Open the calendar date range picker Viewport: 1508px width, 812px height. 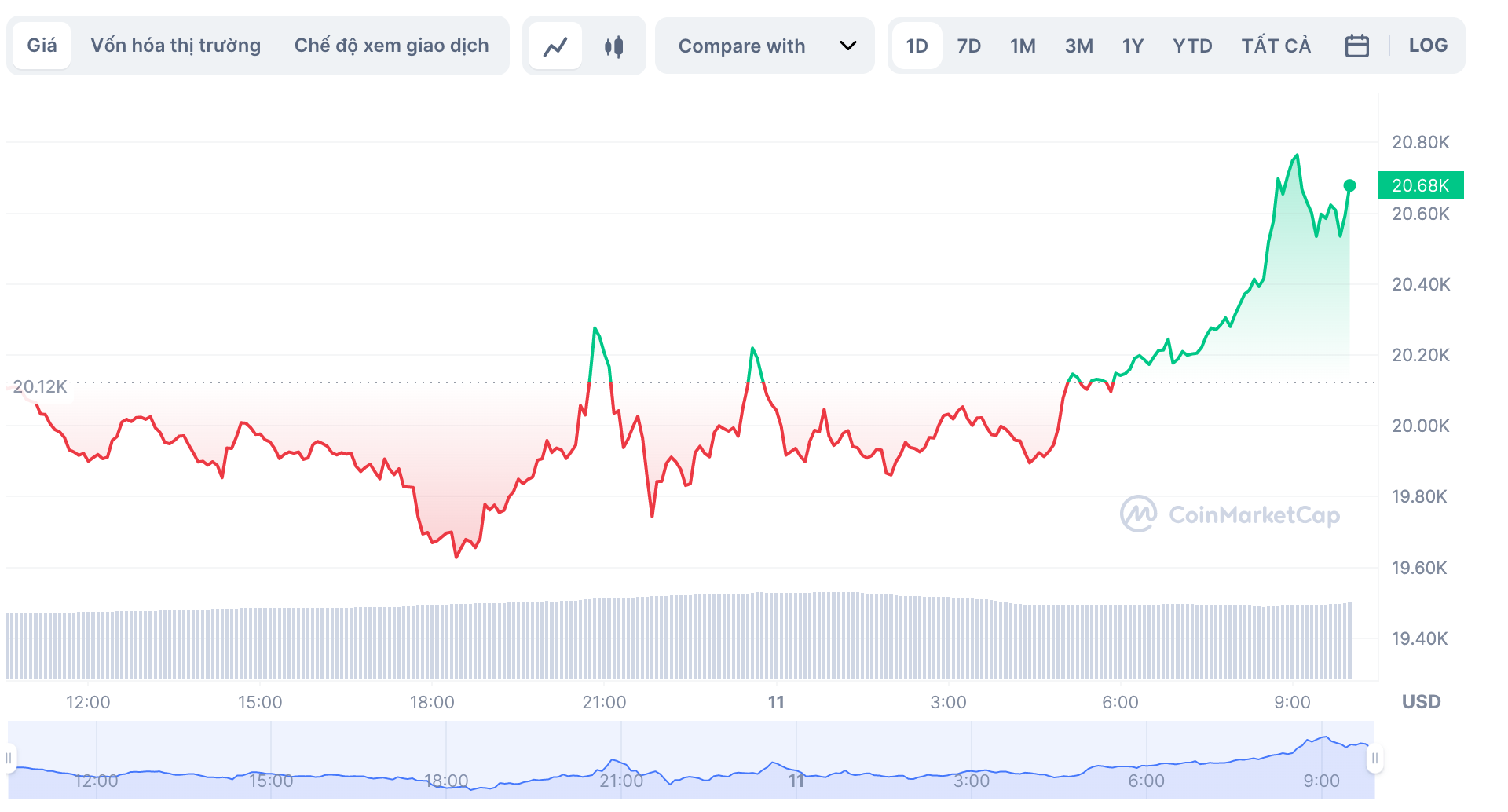click(x=1356, y=46)
